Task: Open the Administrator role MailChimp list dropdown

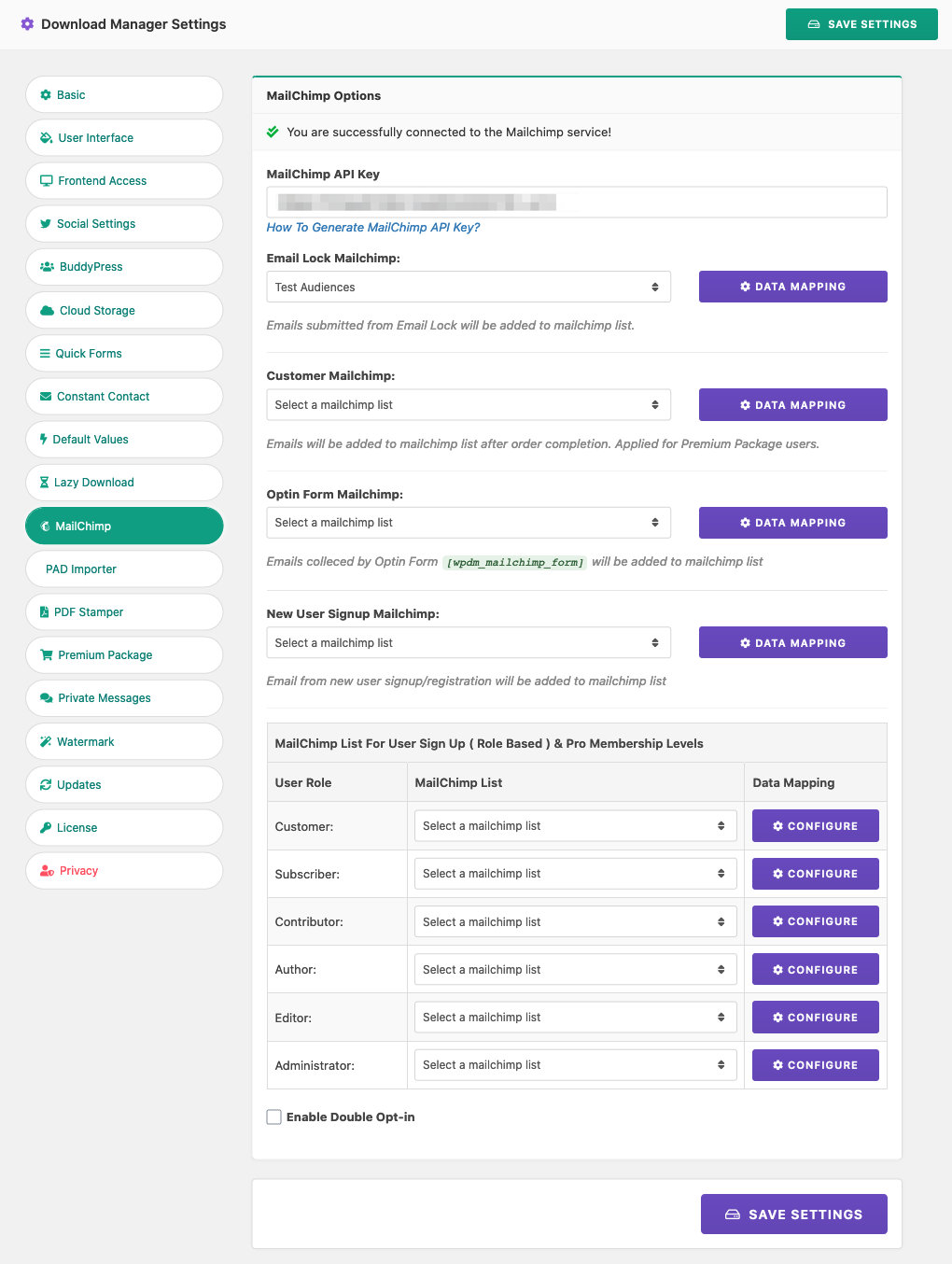Action: point(574,1064)
